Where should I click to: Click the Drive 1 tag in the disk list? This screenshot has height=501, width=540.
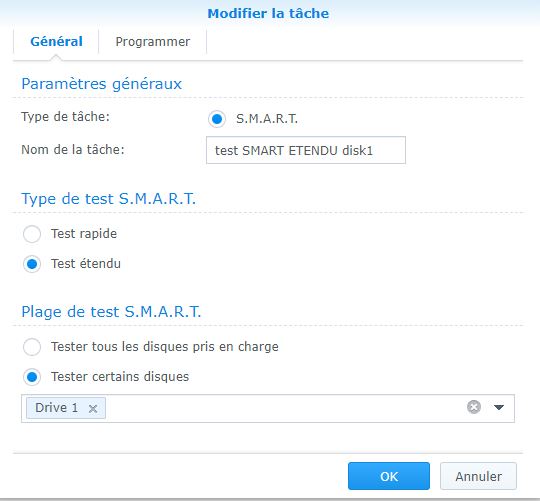[x=56, y=408]
